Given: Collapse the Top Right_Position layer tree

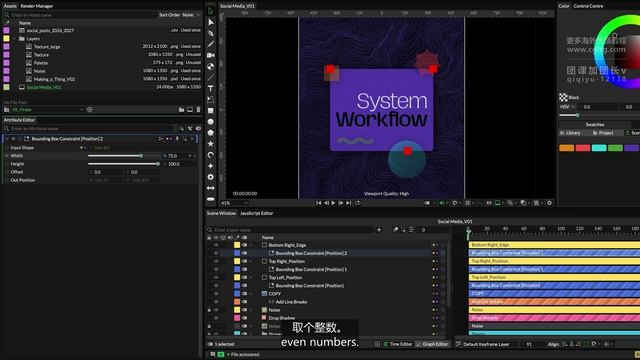Looking at the screenshot, I should 251,261.
